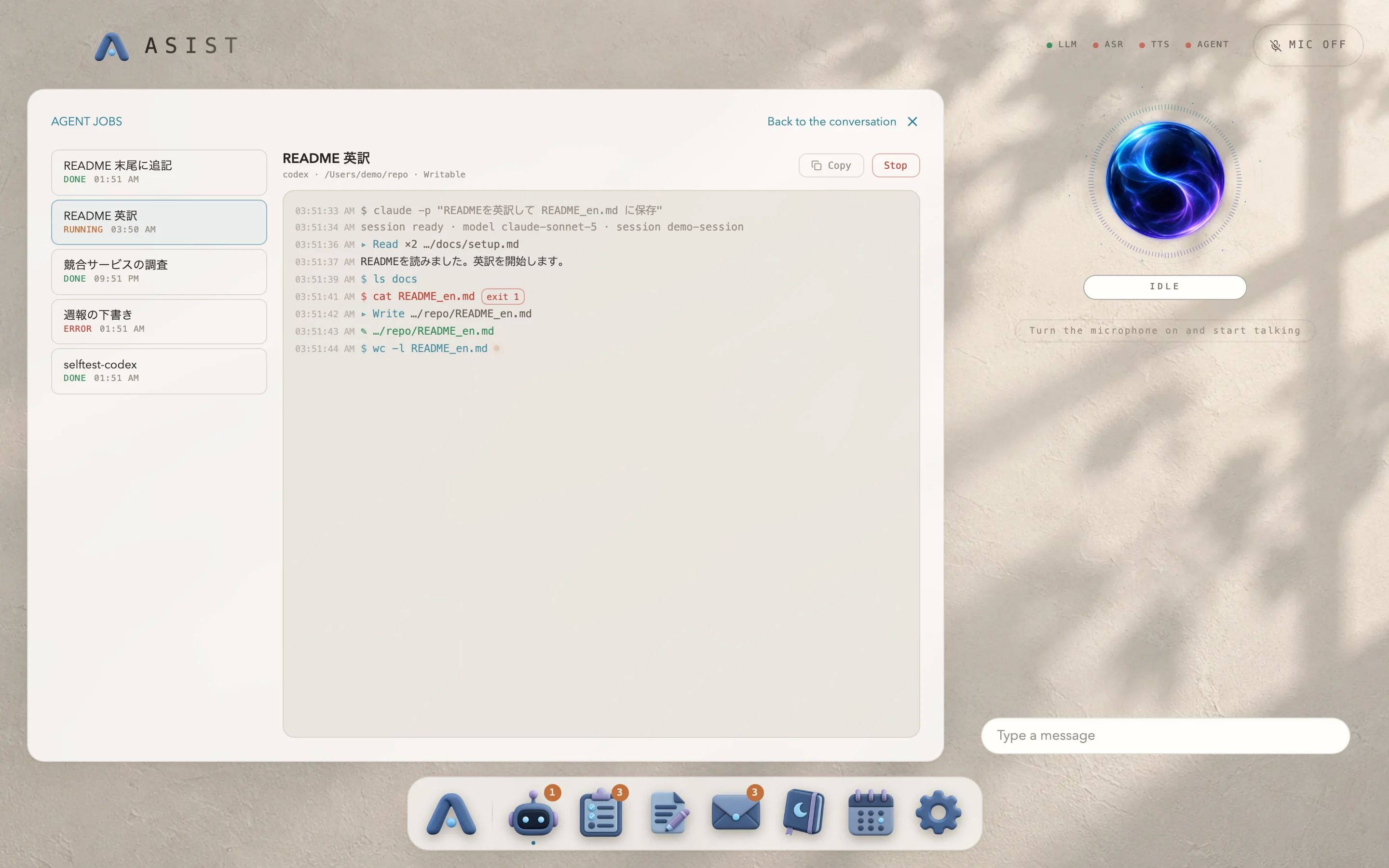Close the Agent Jobs panel with X

(912, 122)
